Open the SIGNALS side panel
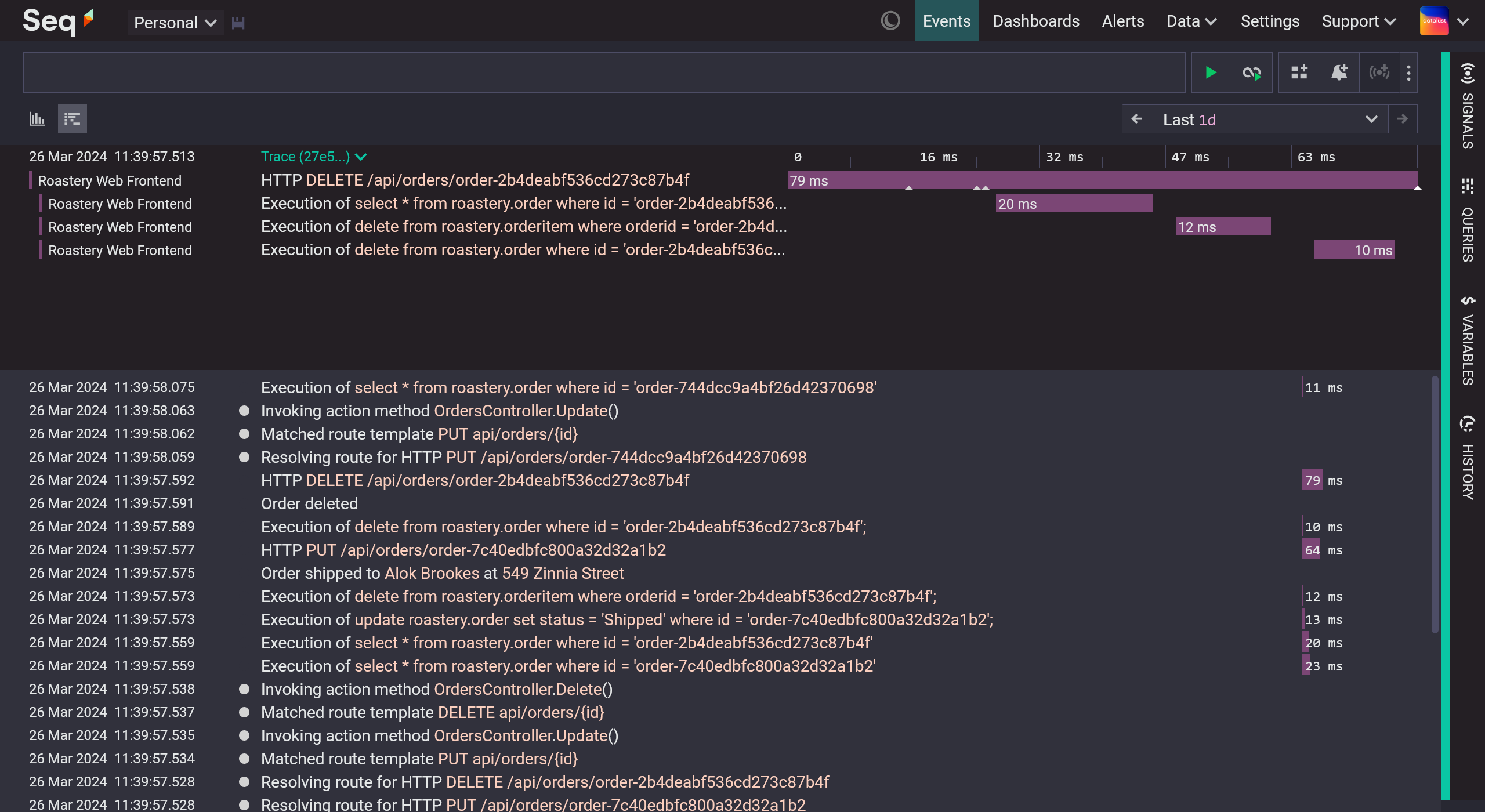This screenshot has height=812, width=1485. pyautogui.click(x=1467, y=107)
